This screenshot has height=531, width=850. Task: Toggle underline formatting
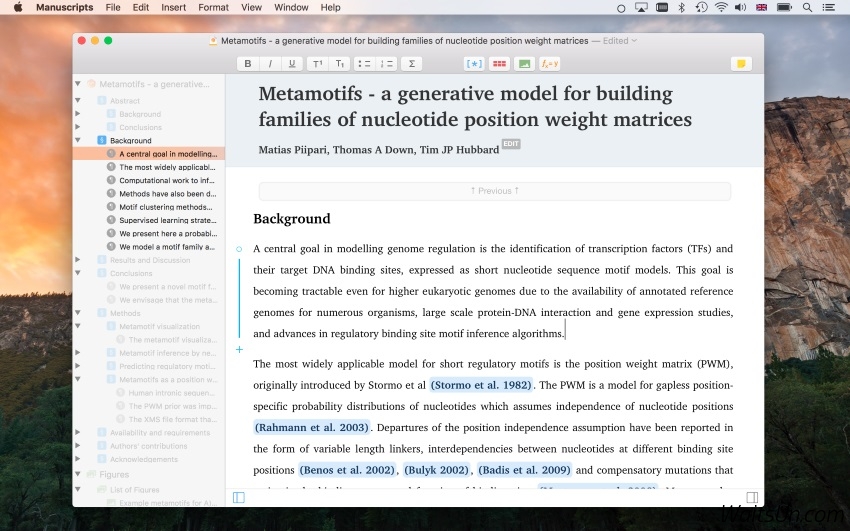[x=291, y=64]
